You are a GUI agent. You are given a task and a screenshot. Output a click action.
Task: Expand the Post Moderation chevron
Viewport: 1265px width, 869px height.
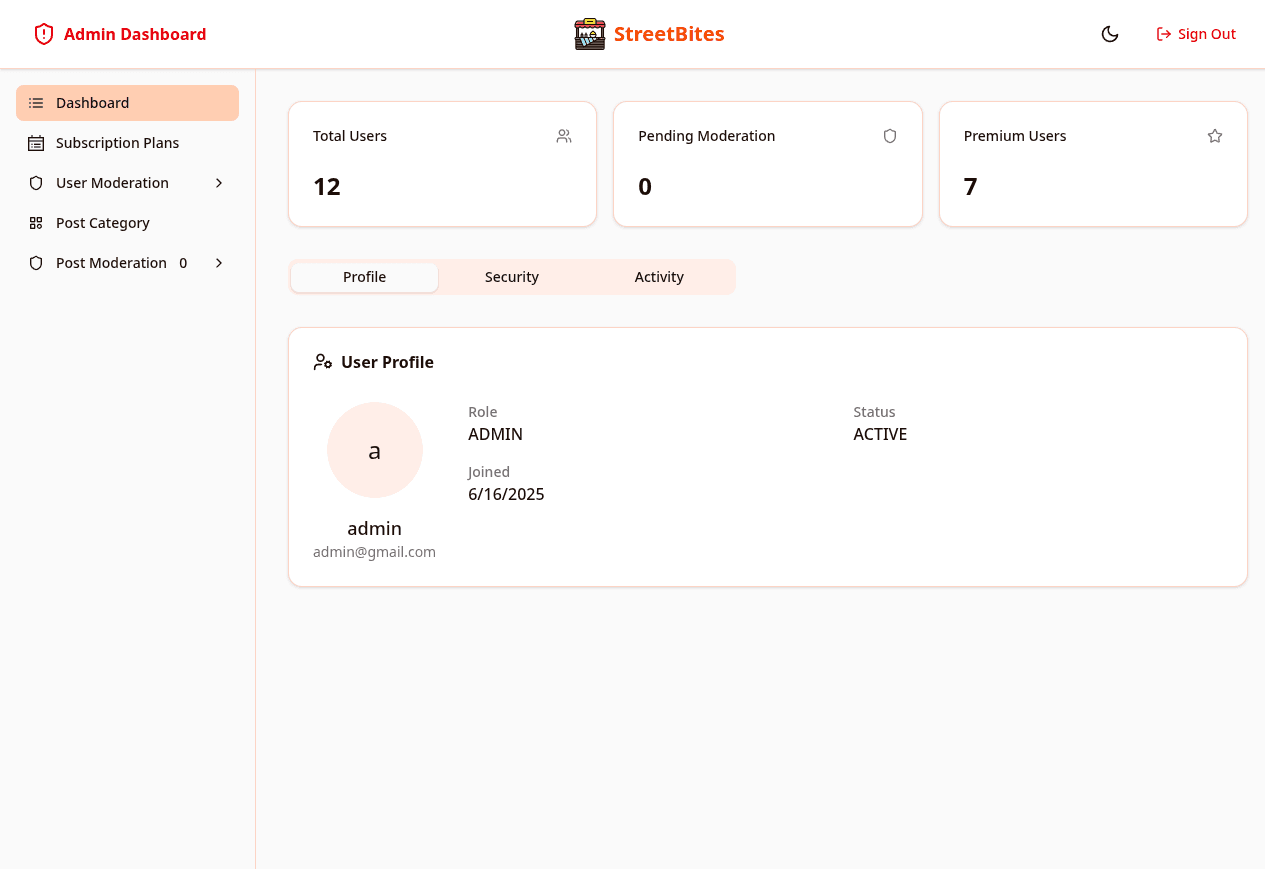219,263
